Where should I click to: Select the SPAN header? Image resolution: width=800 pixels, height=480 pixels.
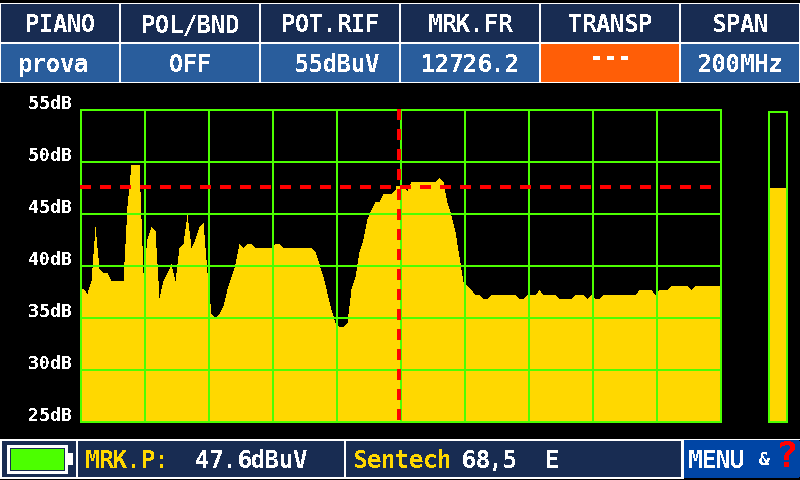tap(740, 23)
